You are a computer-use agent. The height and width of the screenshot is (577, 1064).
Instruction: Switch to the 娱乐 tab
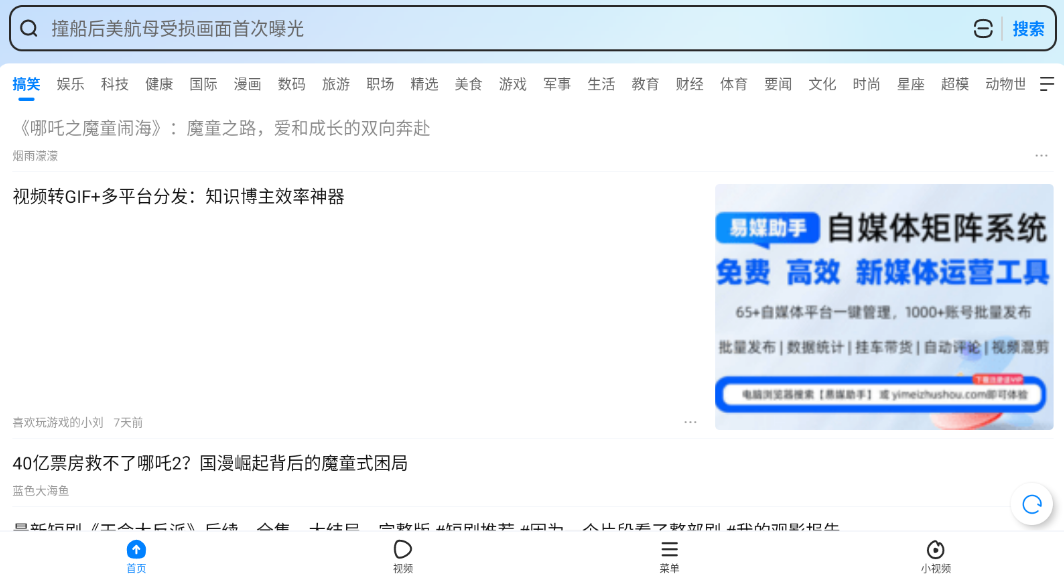point(71,84)
